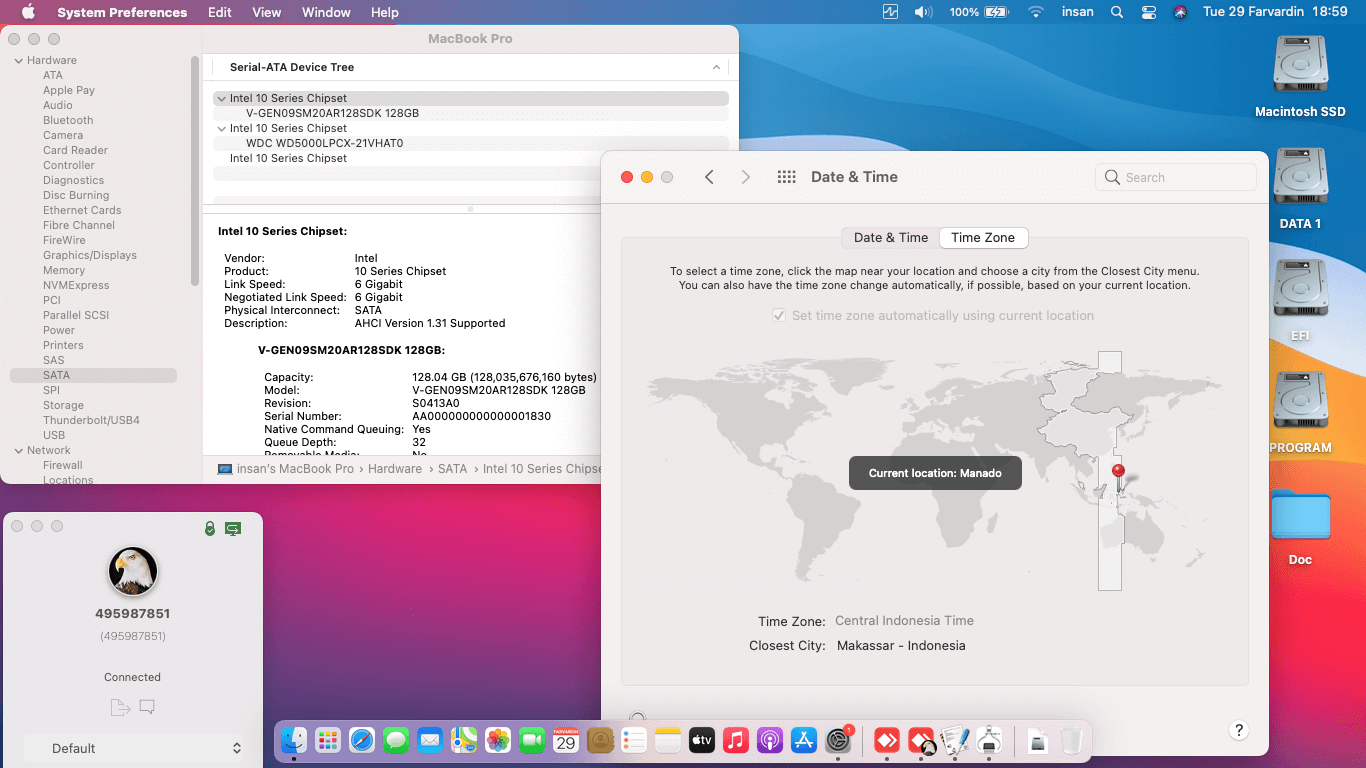Viewport: 1366px width, 768px height.
Task: Open the Calendar app showing 29
Action: [566, 741]
